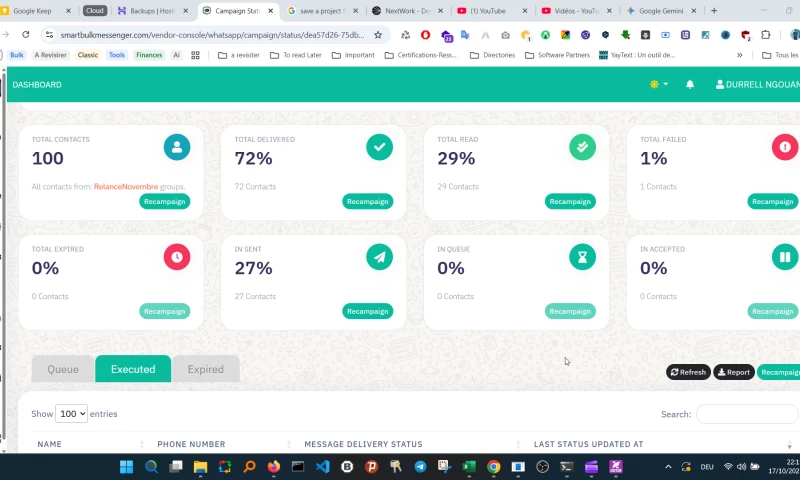This screenshot has width=800, height=480.
Task: Open the entries-per-page 100 dropdown
Action: pyautogui.click(x=72, y=414)
